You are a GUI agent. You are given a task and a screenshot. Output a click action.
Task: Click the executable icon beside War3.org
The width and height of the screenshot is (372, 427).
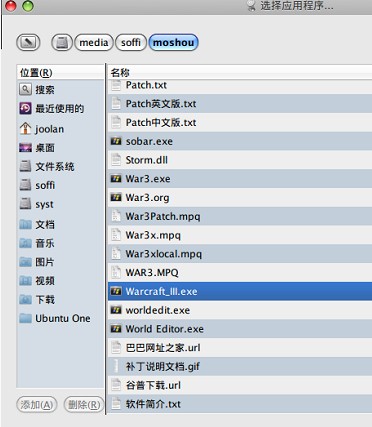pos(116,198)
